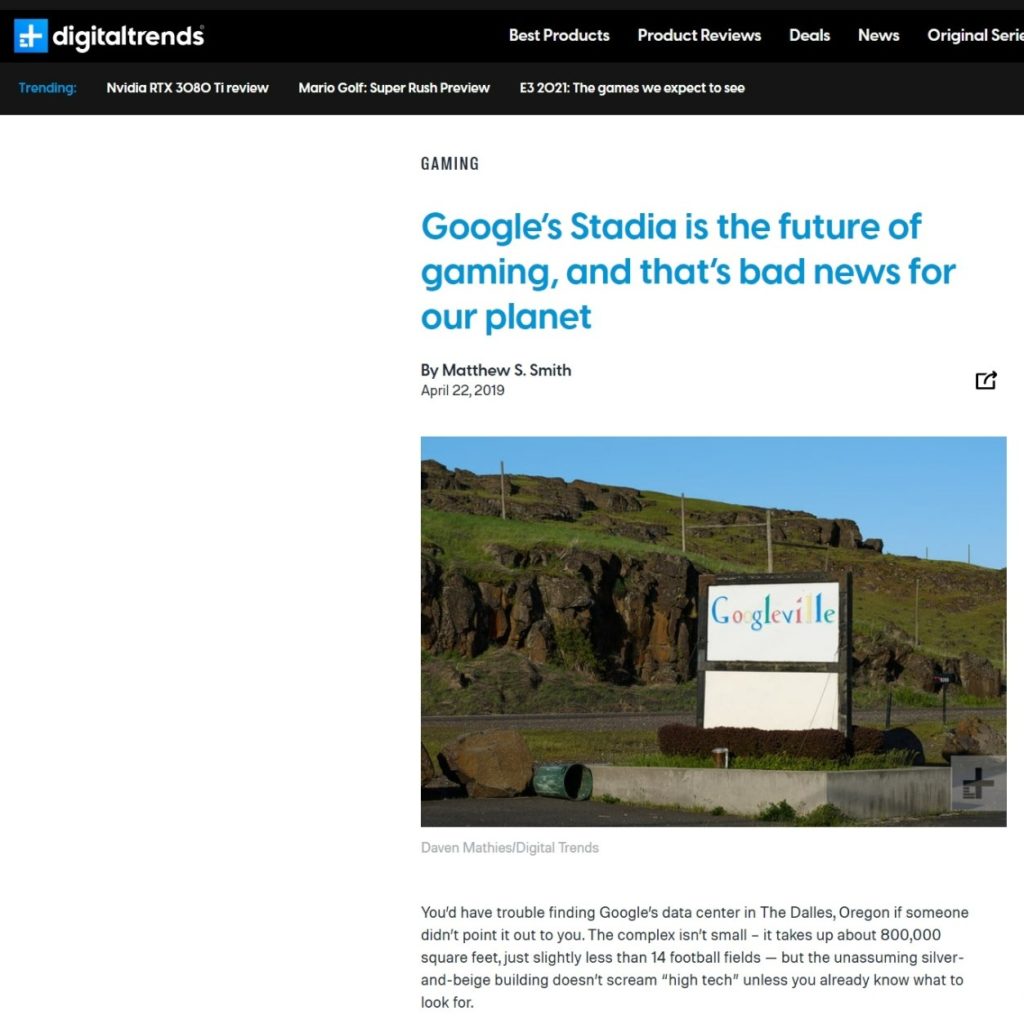Click the Digital Trends watermark icon on photo
The image size is (1024, 1024).
point(978,783)
